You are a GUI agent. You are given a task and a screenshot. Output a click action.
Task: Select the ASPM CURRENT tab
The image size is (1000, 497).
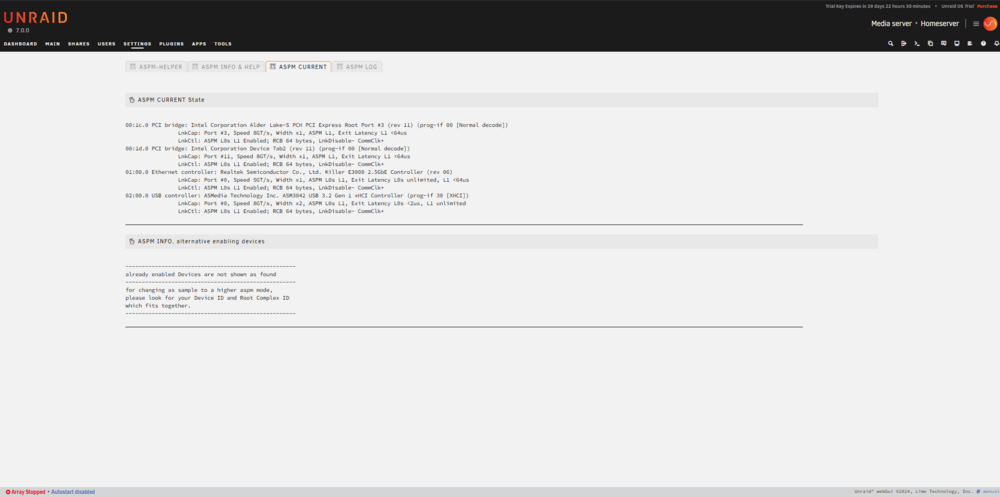298,66
